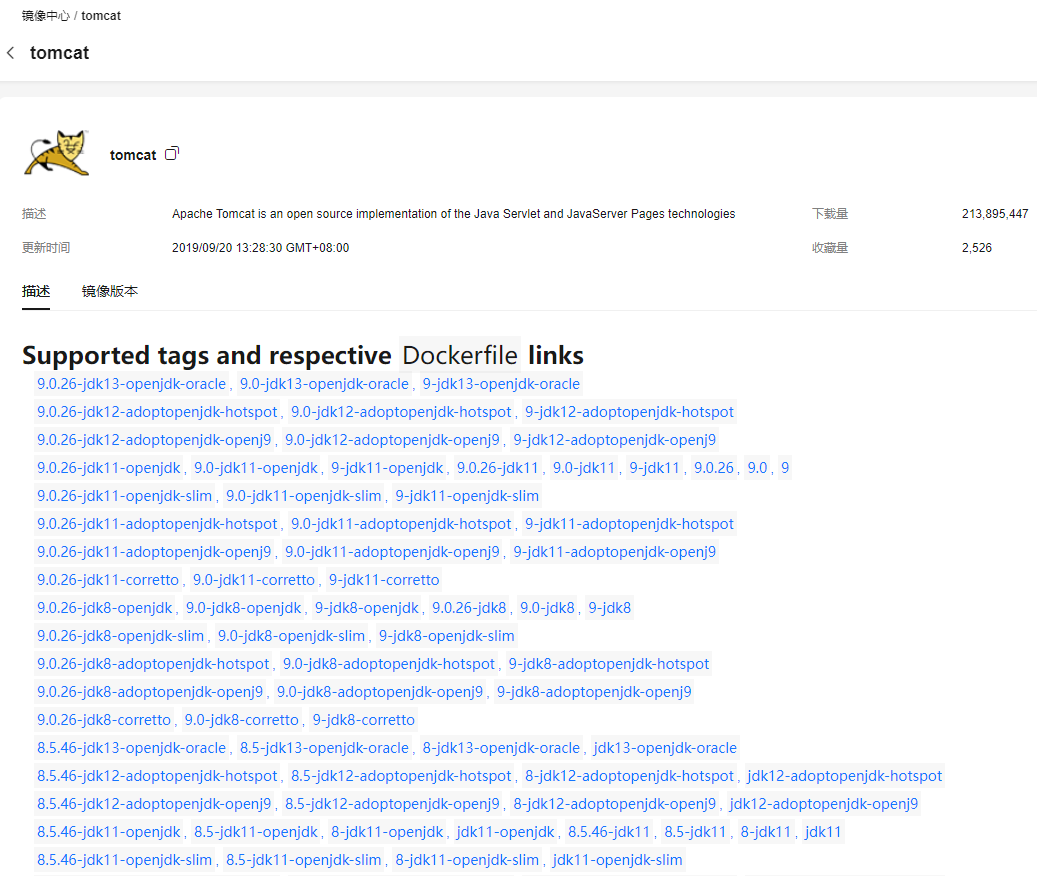Open the 8.5-jdk12-adoptopenjdk-openj9 link
This screenshot has width=1037, height=876.
coord(392,804)
